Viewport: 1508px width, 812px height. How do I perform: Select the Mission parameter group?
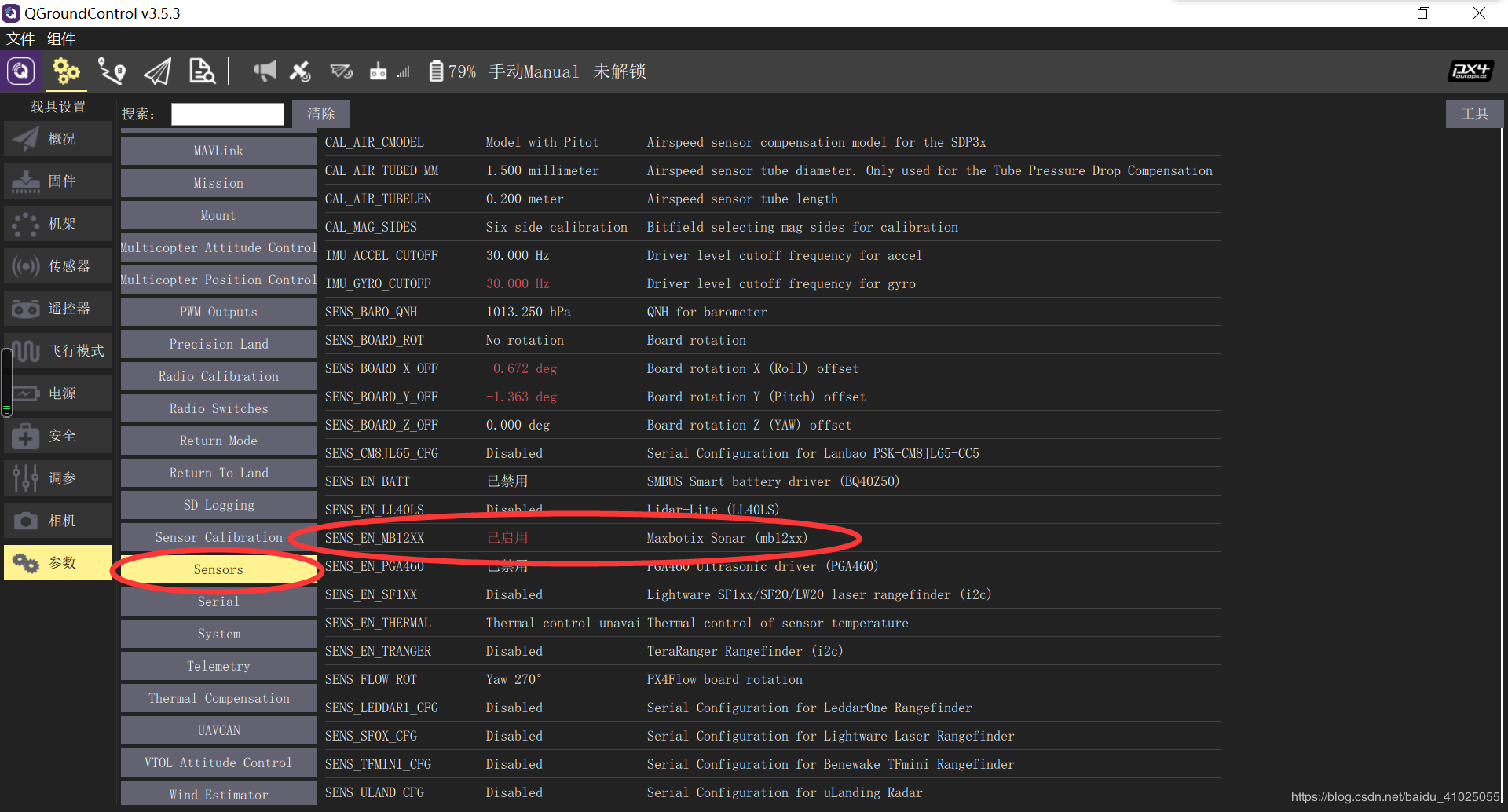click(218, 183)
